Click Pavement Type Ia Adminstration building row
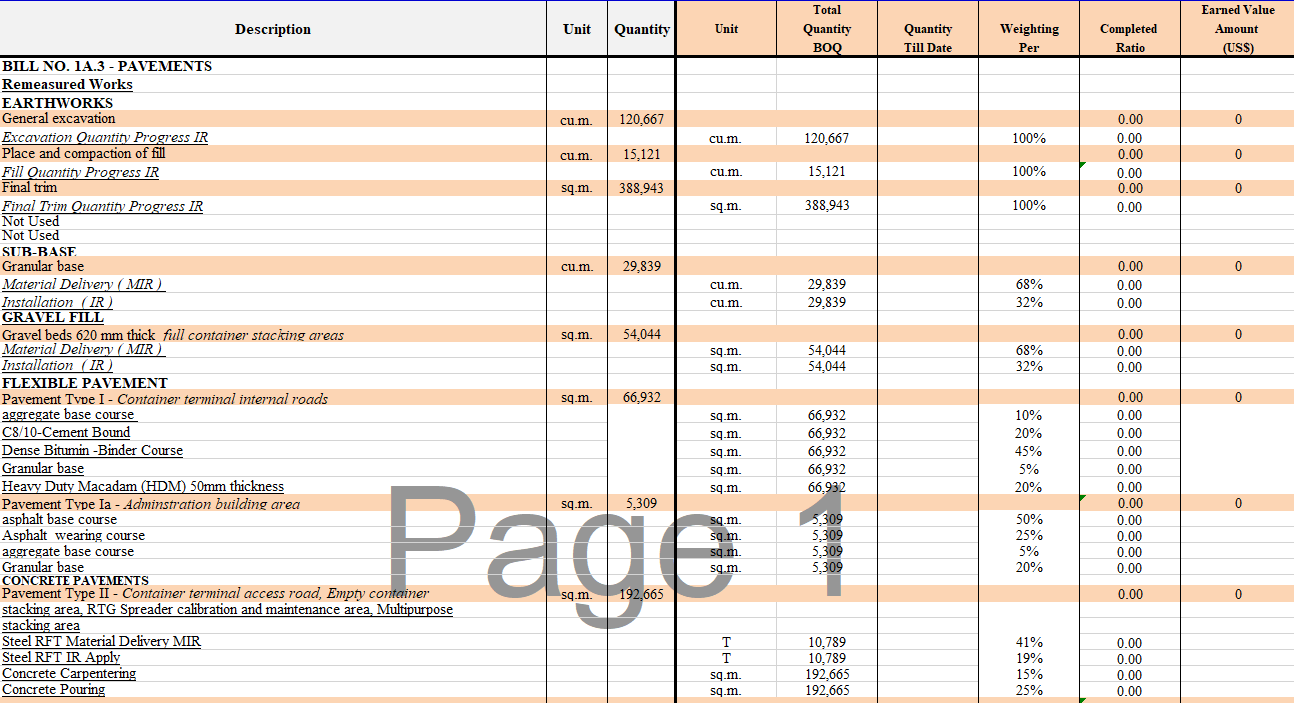 pos(151,503)
